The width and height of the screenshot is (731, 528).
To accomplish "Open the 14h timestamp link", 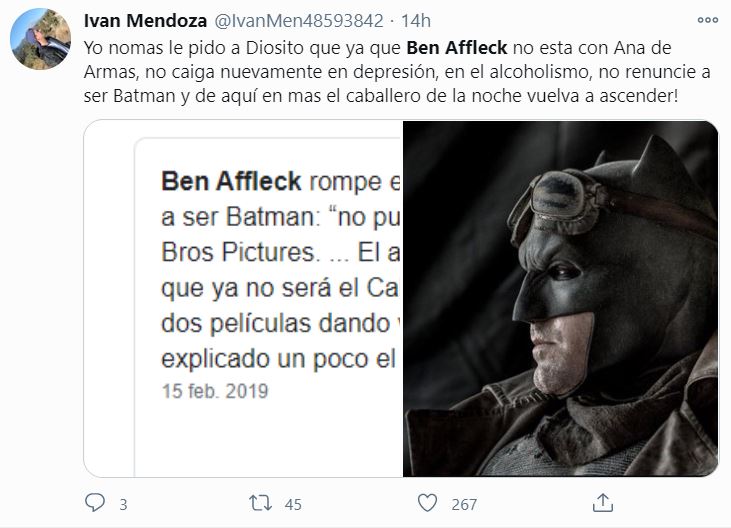I will 416,21.
